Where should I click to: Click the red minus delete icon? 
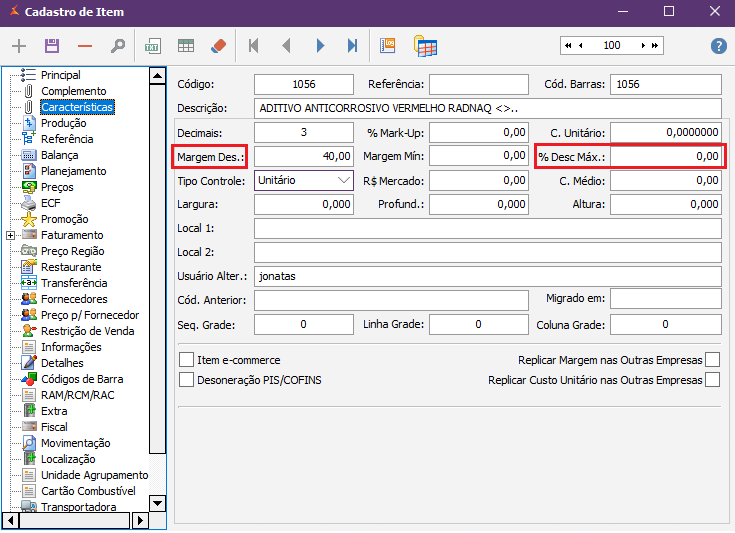click(85, 46)
